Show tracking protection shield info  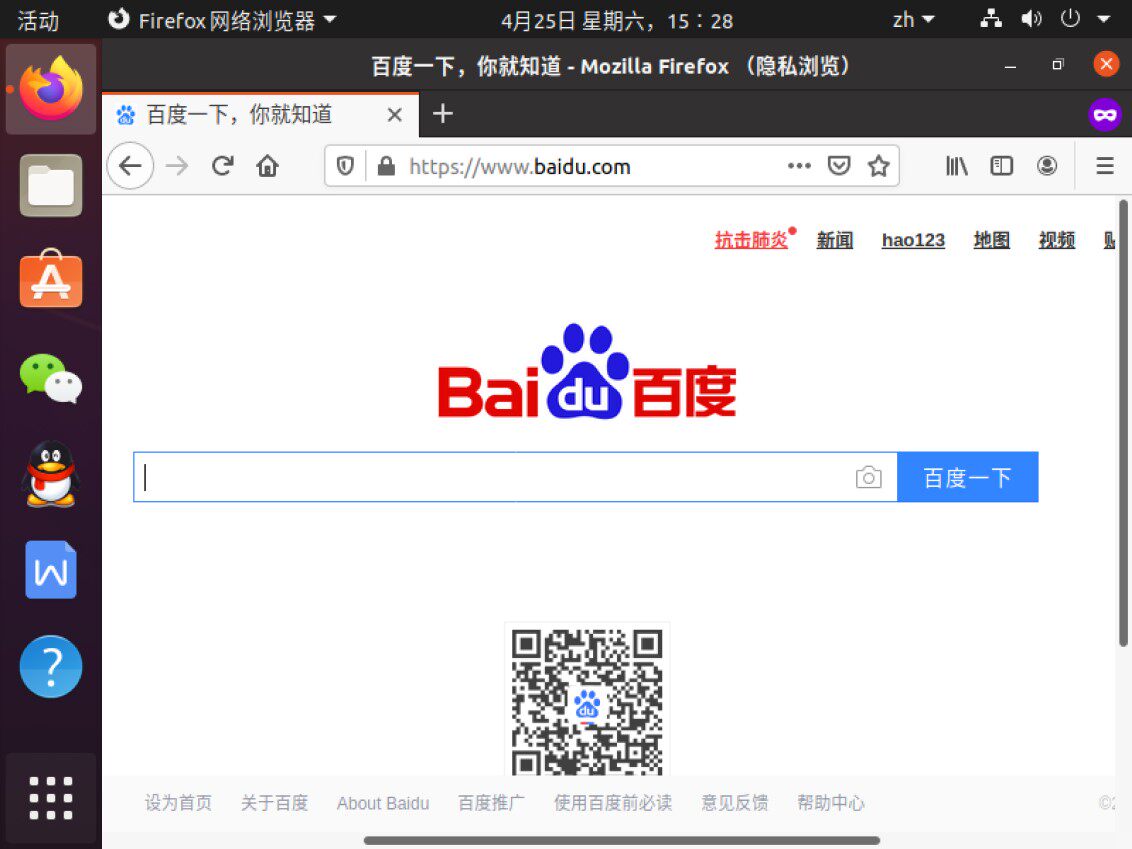345,167
